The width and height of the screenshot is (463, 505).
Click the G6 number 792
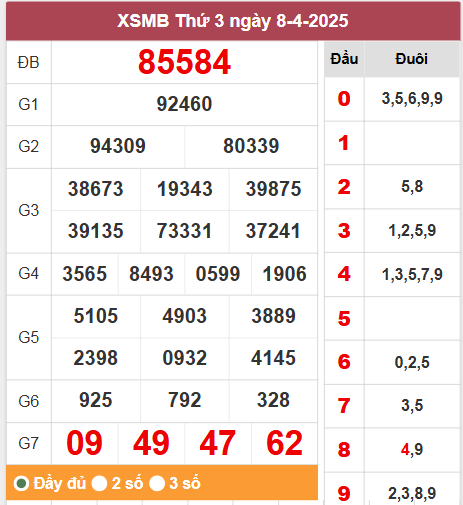(x=184, y=400)
